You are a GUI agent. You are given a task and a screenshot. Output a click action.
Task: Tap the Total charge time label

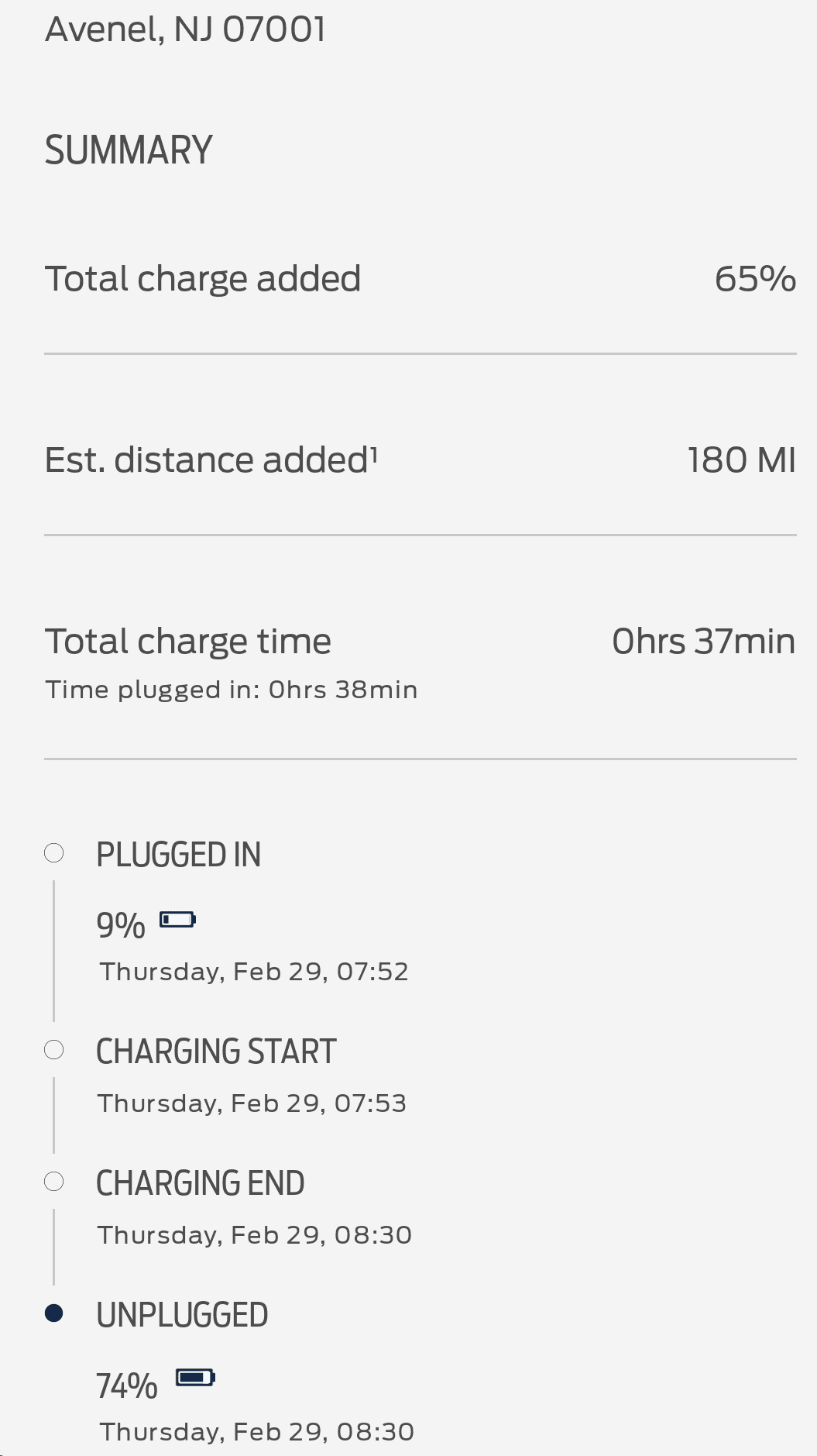[x=188, y=642]
